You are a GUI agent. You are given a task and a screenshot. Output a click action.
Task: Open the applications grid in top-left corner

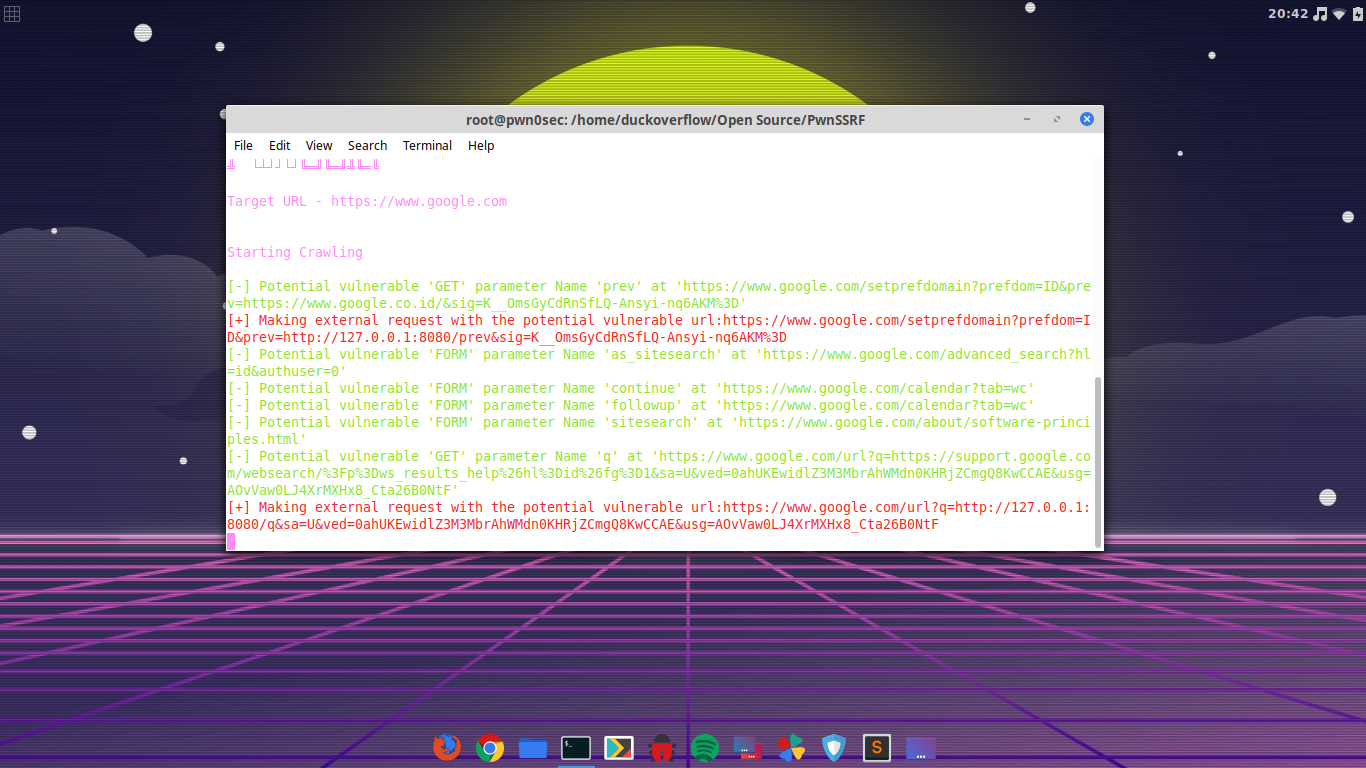coord(12,13)
